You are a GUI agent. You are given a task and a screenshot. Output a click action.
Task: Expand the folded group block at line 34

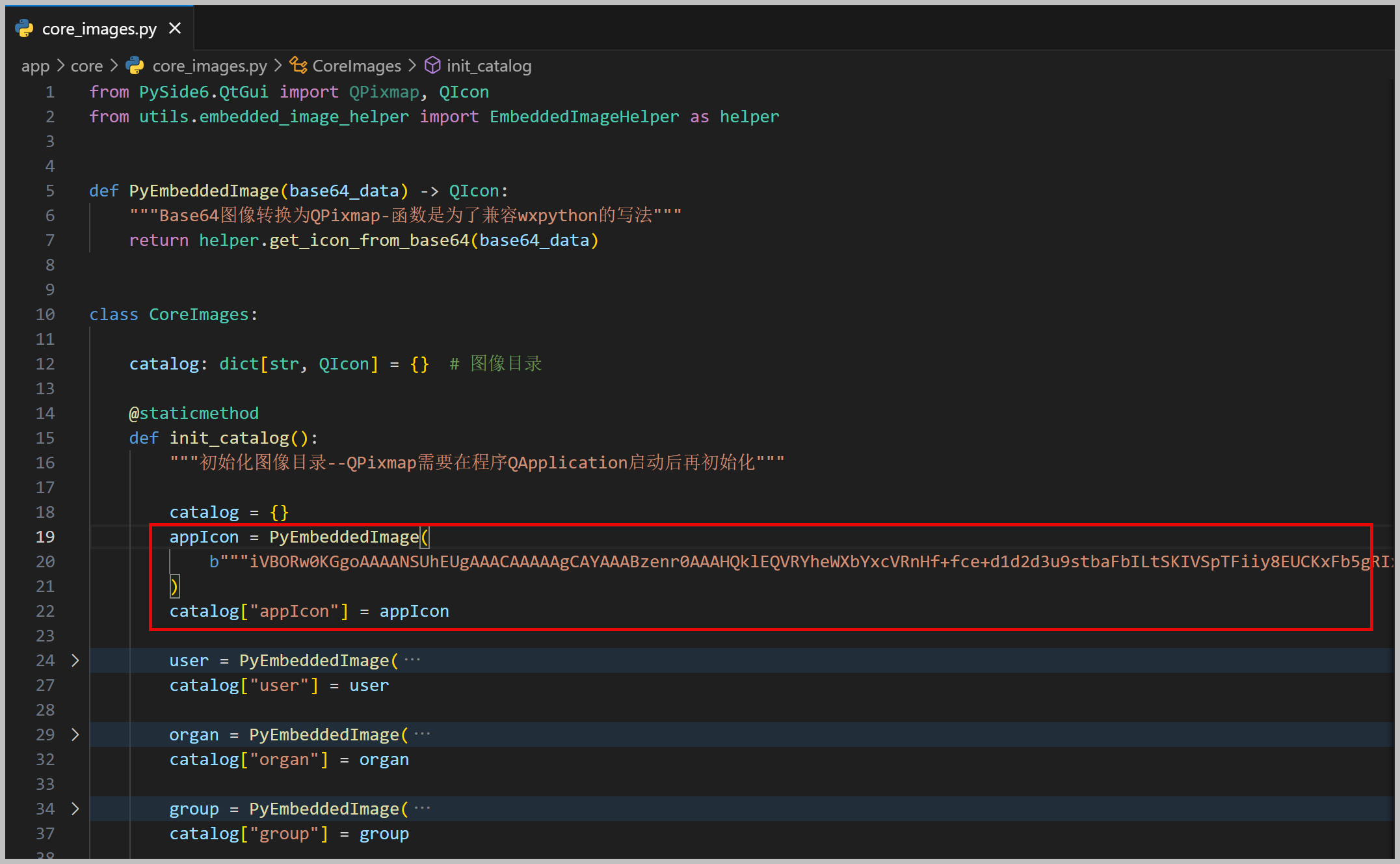tap(75, 809)
